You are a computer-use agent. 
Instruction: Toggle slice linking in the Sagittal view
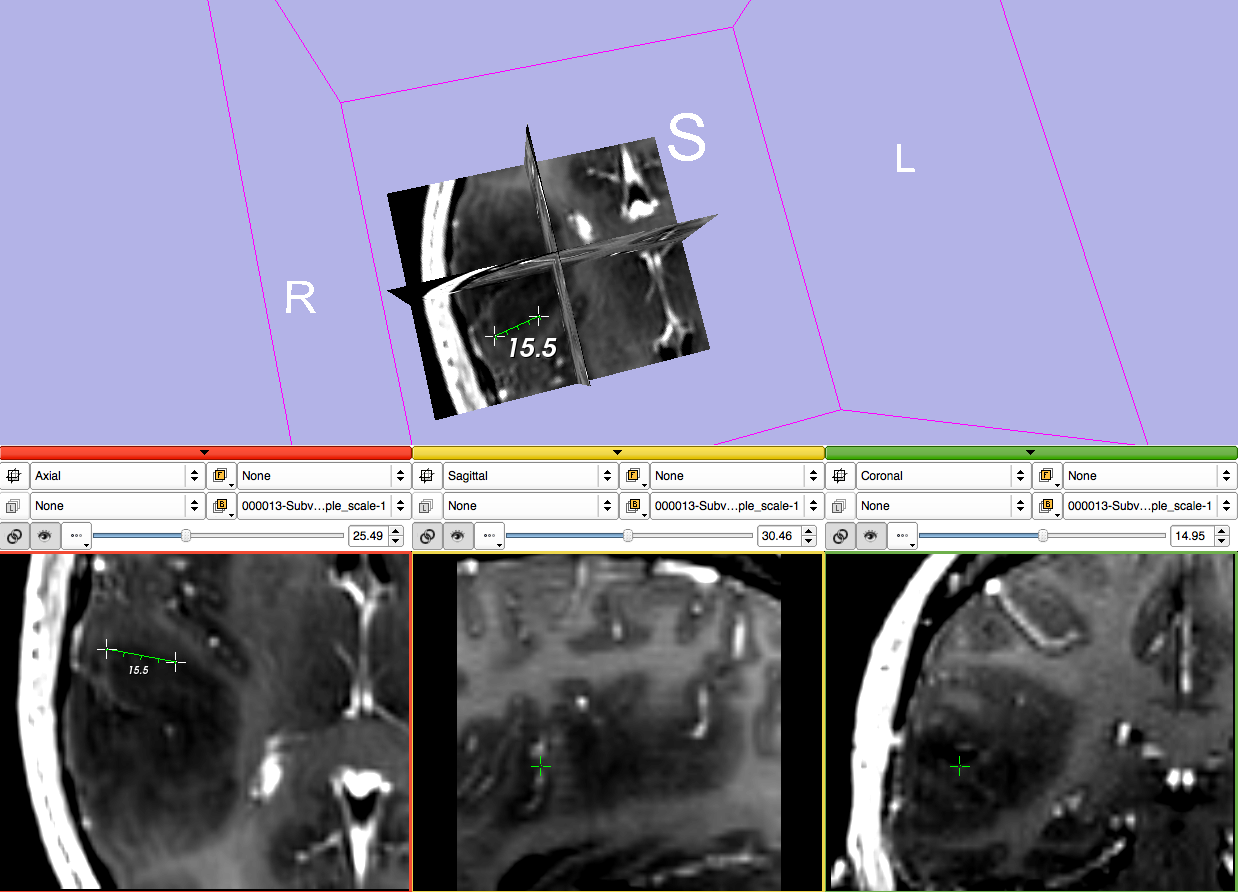coord(428,536)
